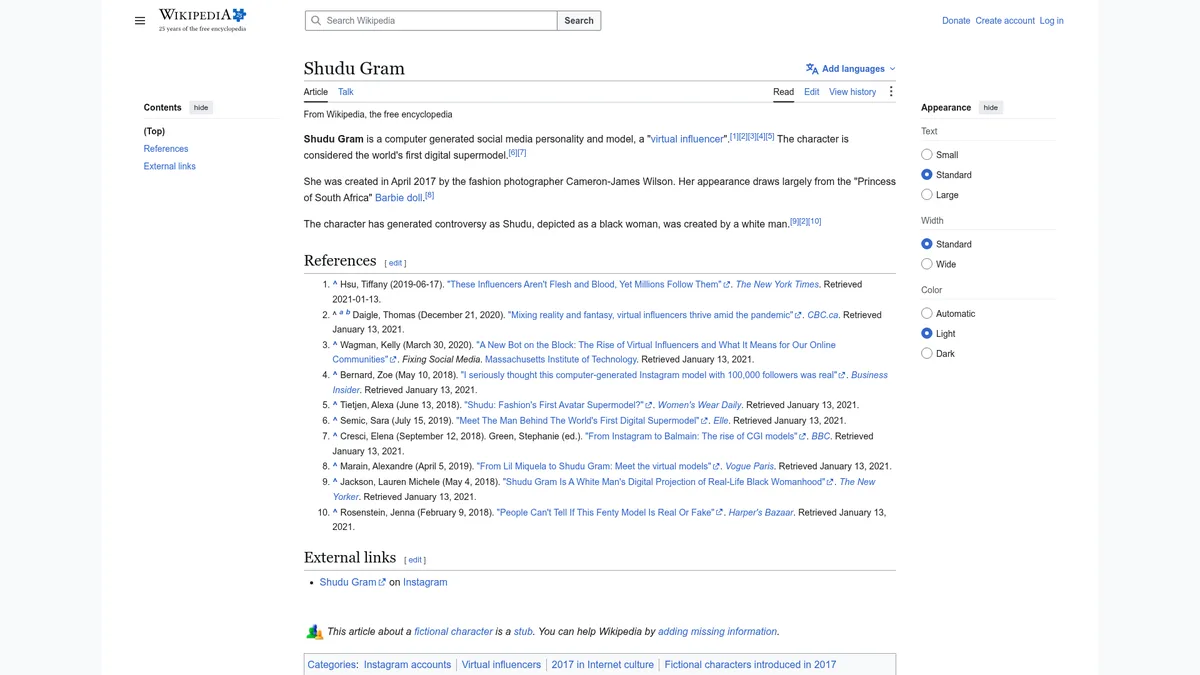Open the BBC reference link
This screenshot has width=1200, height=675.
pos(820,436)
